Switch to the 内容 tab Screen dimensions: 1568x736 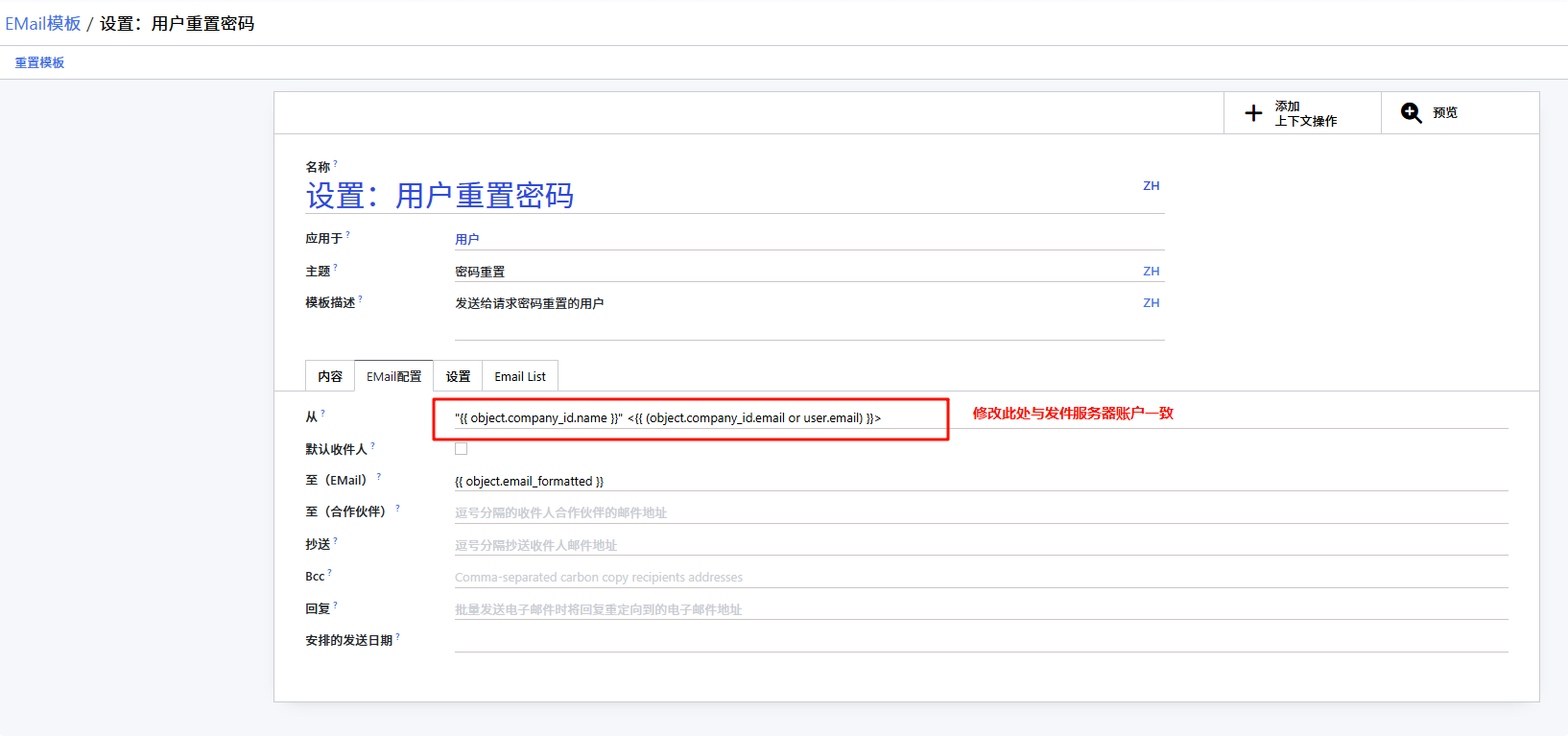coord(330,376)
